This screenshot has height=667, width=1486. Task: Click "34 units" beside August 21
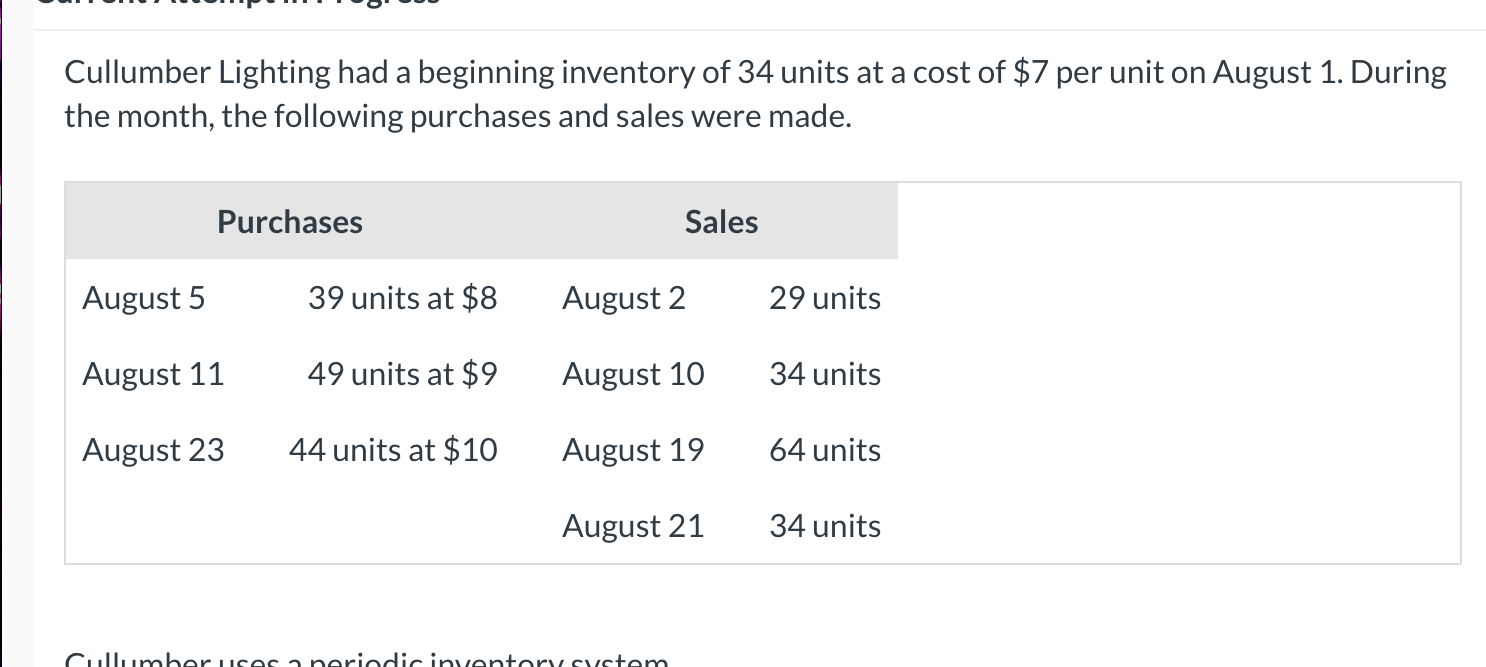[825, 526]
